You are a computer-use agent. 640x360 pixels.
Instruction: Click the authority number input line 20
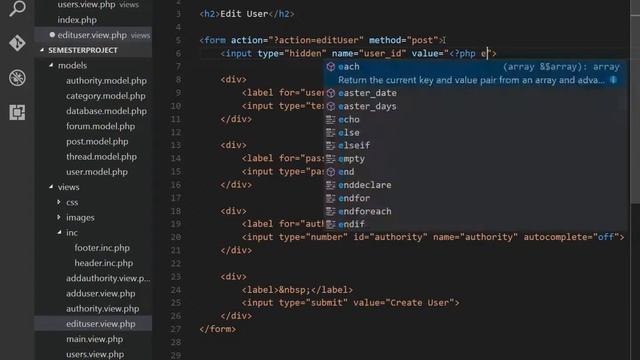coord(433,237)
